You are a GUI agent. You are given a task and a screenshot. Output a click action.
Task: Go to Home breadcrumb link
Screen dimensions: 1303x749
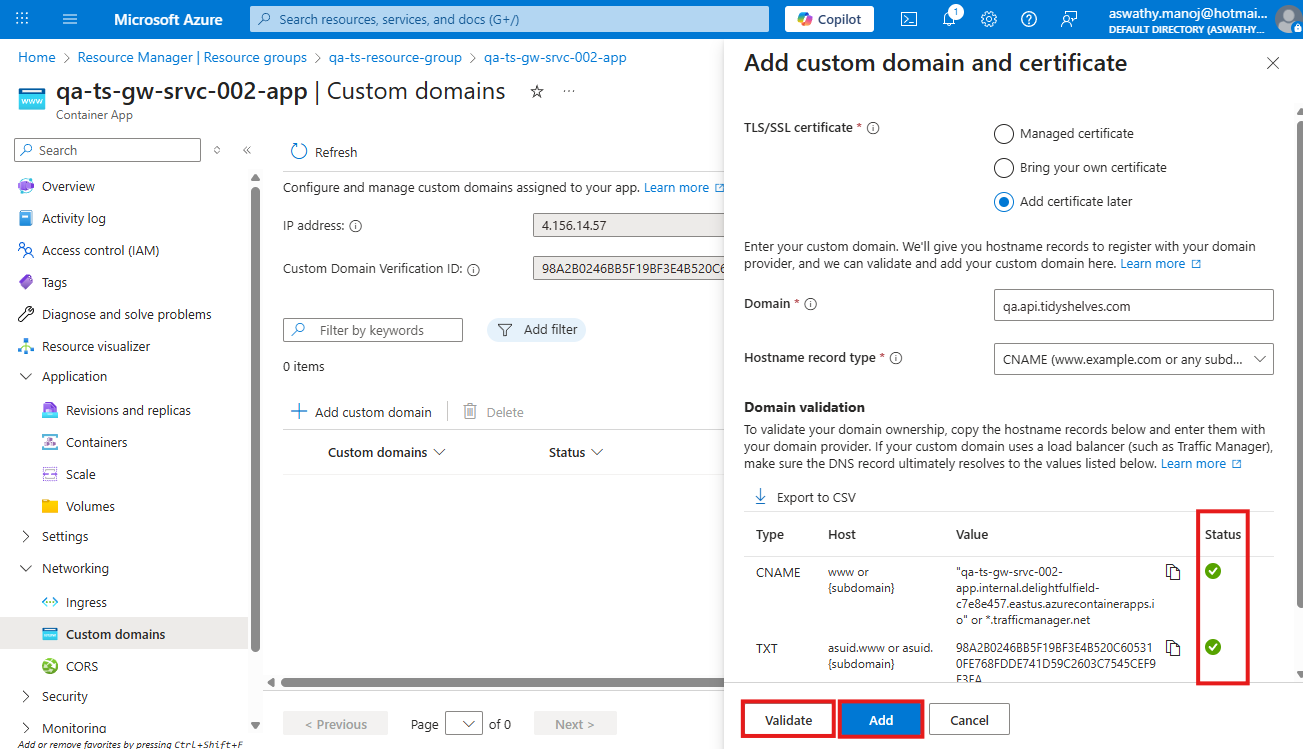[x=37, y=57]
